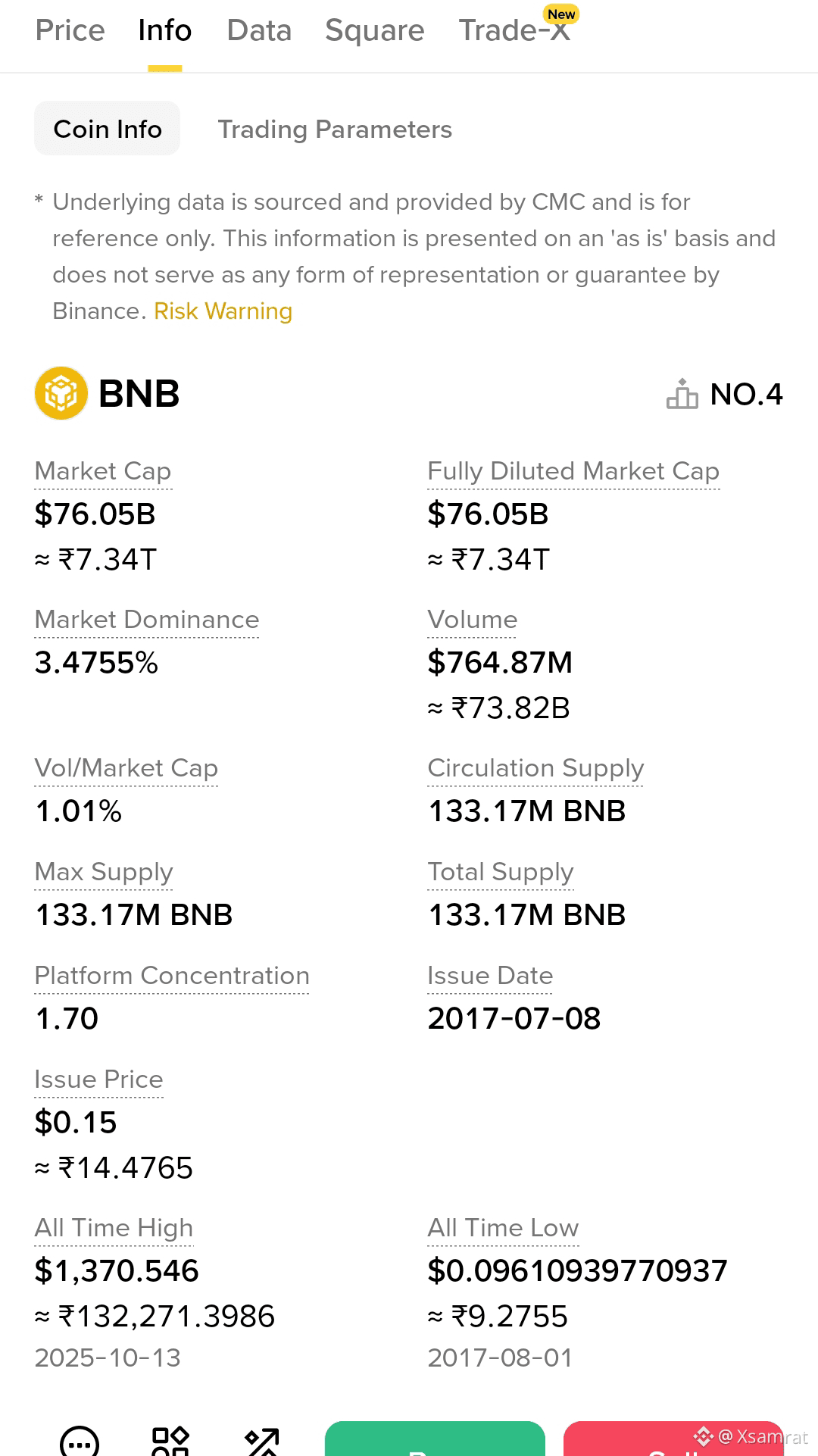The image size is (818, 1456).
Task: Show Platform Concentration tooltip
Action: (172, 976)
